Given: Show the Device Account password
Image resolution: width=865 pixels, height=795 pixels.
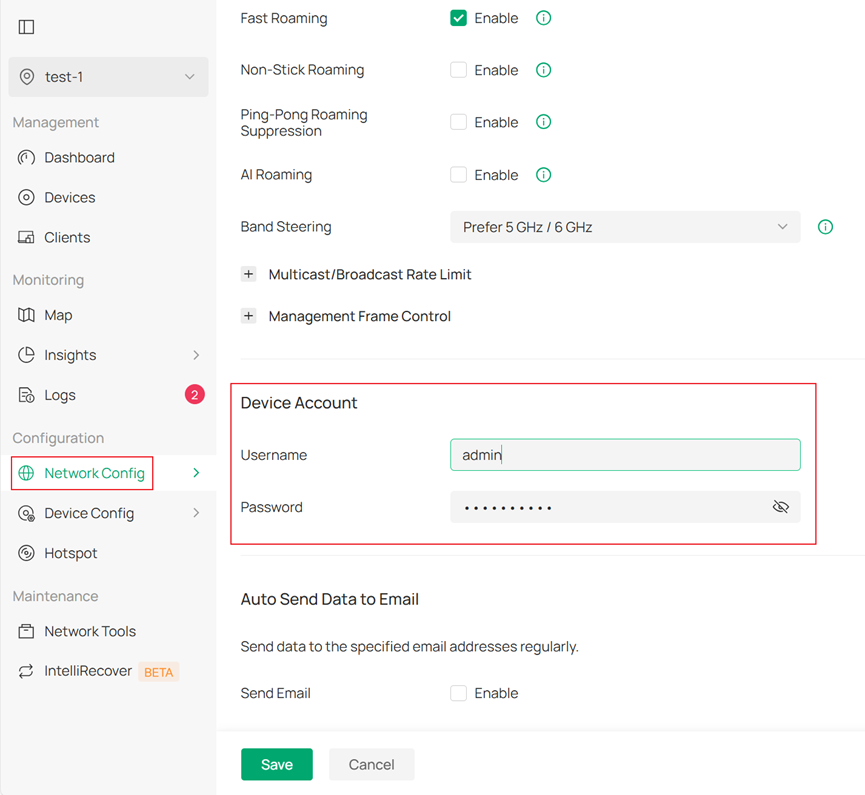Looking at the screenshot, I should [x=781, y=507].
